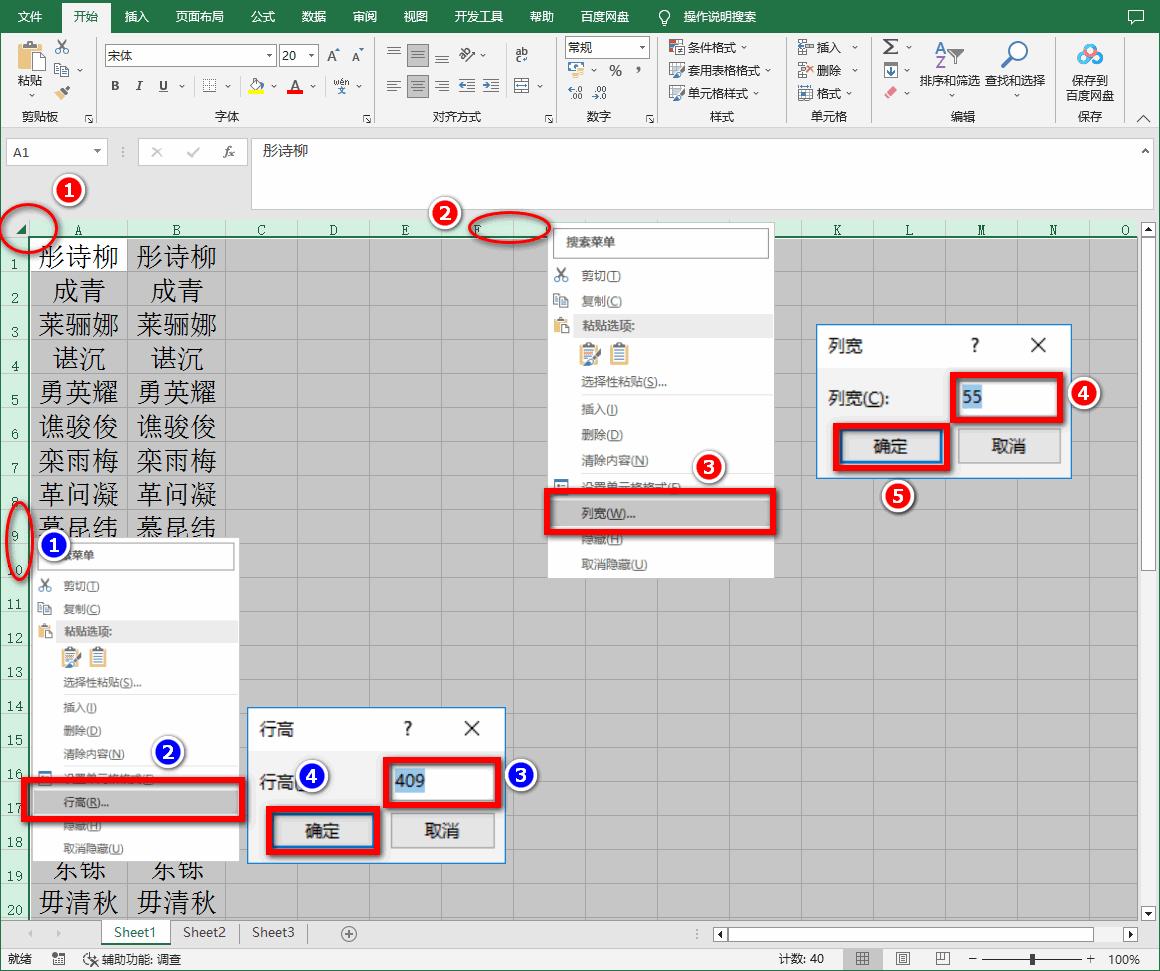Image resolution: width=1160 pixels, height=971 pixels.
Task: Click the Fill down icon
Action: [x=891, y=70]
